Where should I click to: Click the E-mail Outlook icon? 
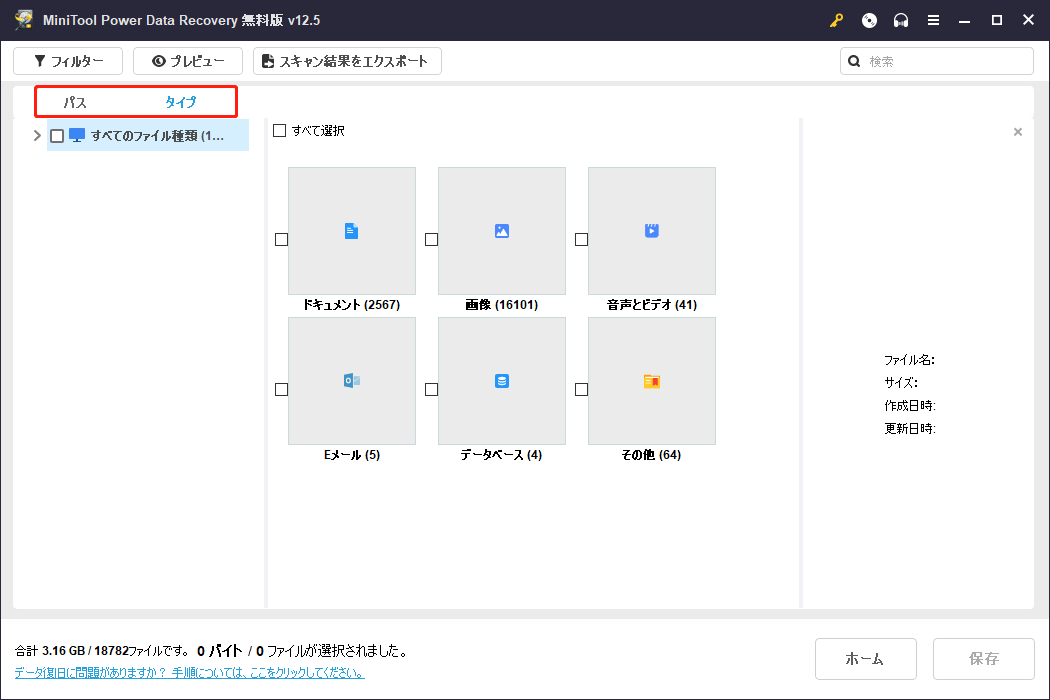(352, 380)
